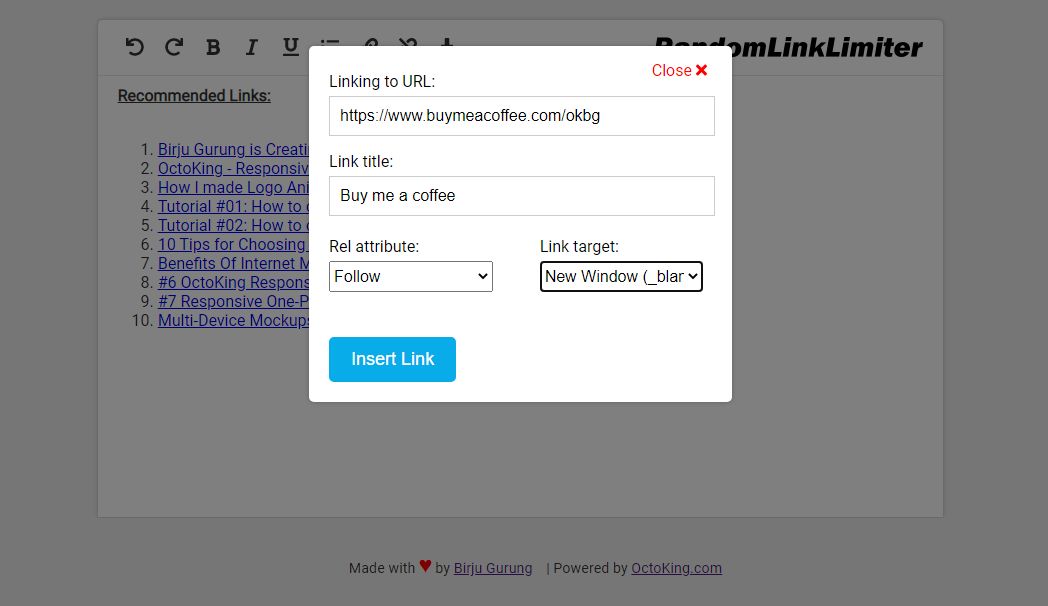Edit the Linking to URL input field
Viewport: 1048px width, 606px height.
[521, 115]
